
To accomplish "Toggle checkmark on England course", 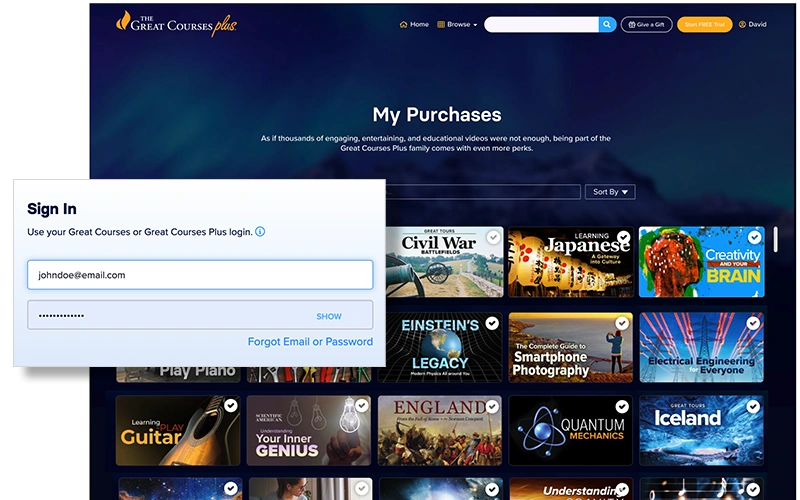I will pyautogui.click(x=492, y=406).
